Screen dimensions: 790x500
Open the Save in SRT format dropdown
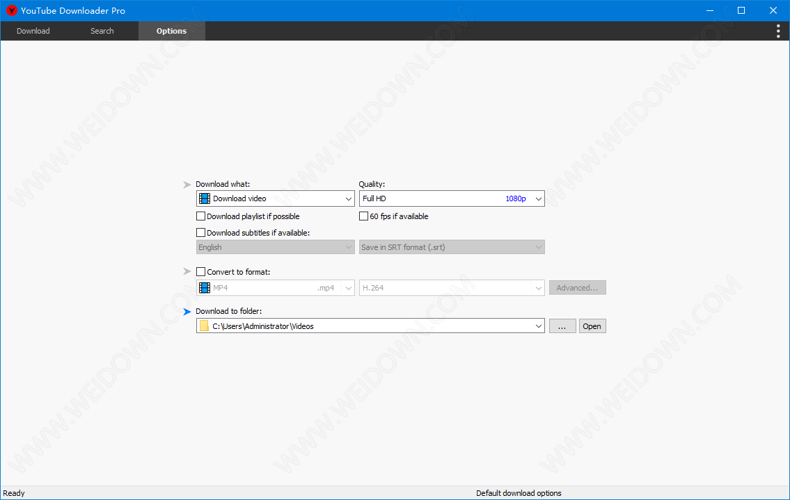coord(451,247)
